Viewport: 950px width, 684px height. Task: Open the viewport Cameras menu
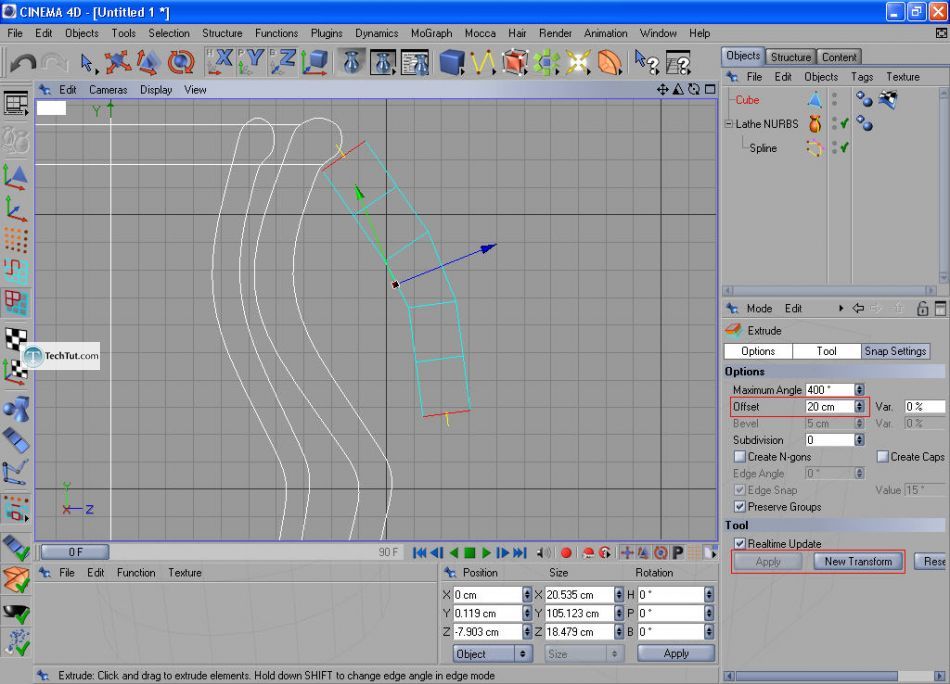point(108,90)
